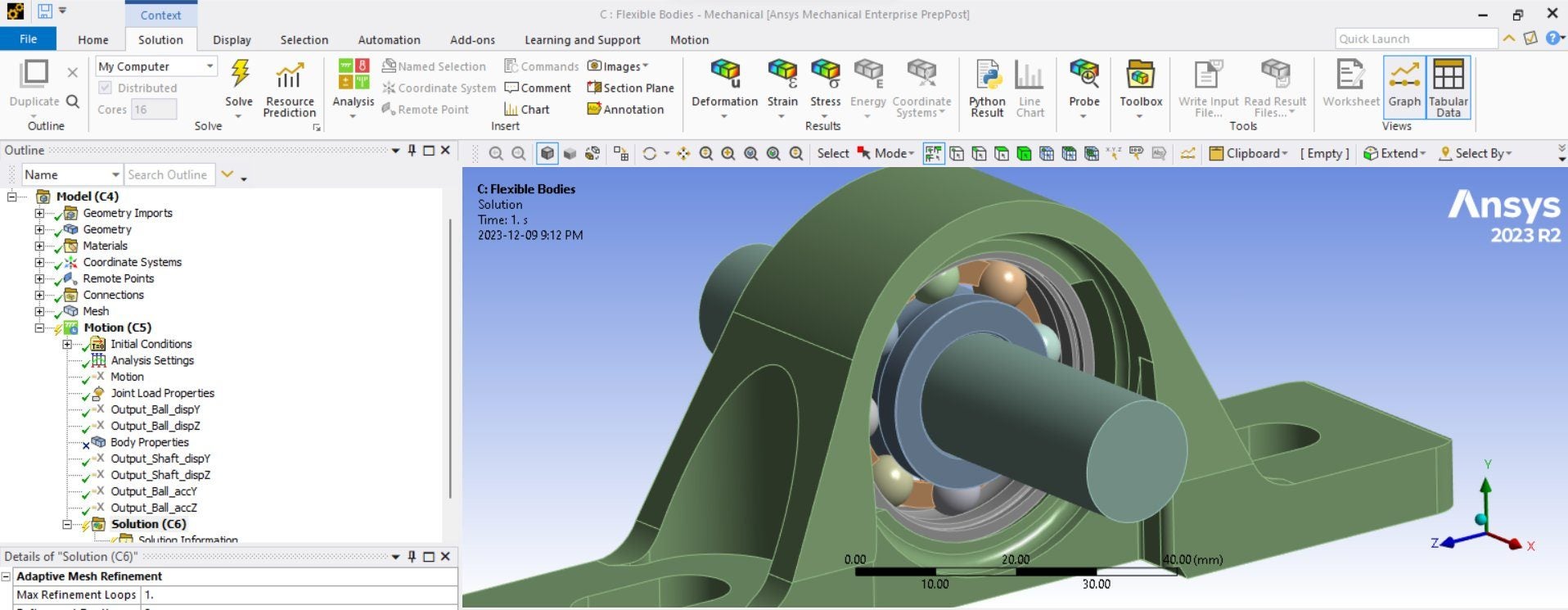Click the Solve lightning bolt icon
1568x610 pixels.
click(239, 75)
